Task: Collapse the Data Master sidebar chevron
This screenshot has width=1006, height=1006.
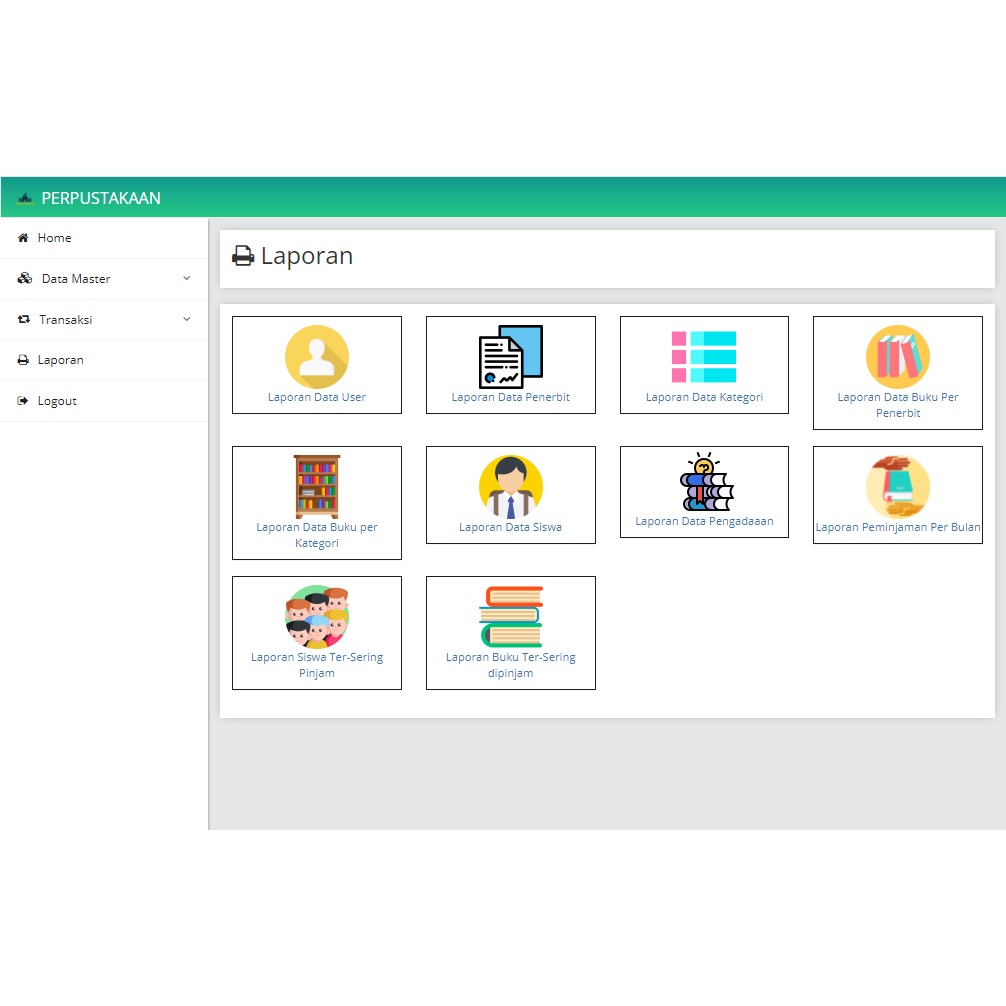Action: point(186,278)
